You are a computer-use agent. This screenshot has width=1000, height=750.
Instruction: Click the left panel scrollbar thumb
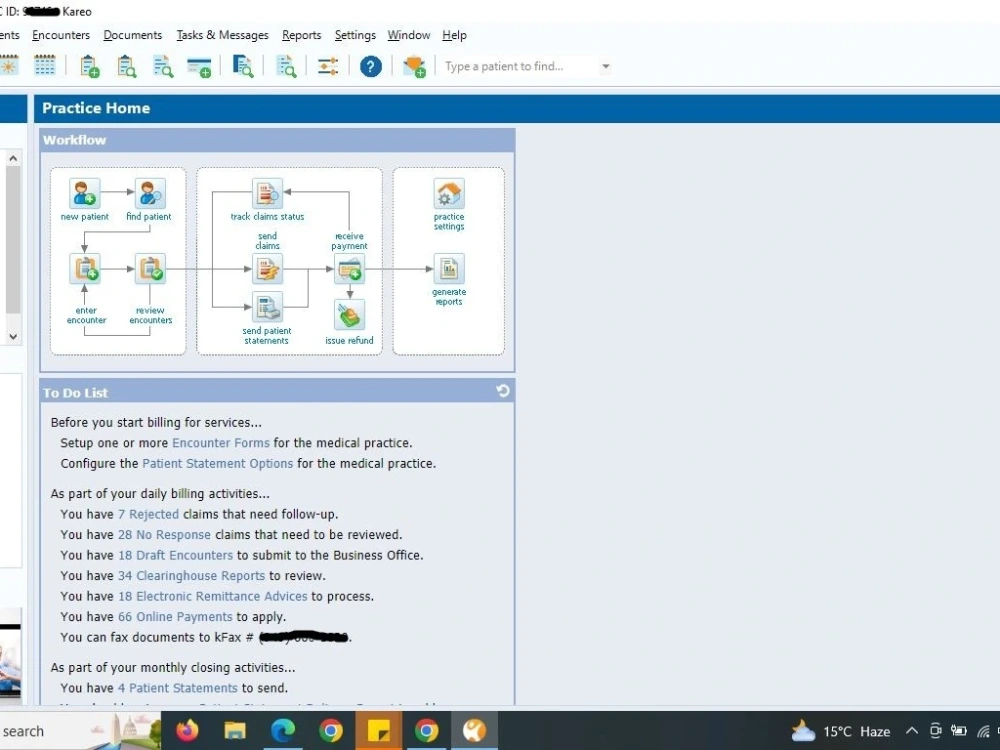click(x=13, y=239)
